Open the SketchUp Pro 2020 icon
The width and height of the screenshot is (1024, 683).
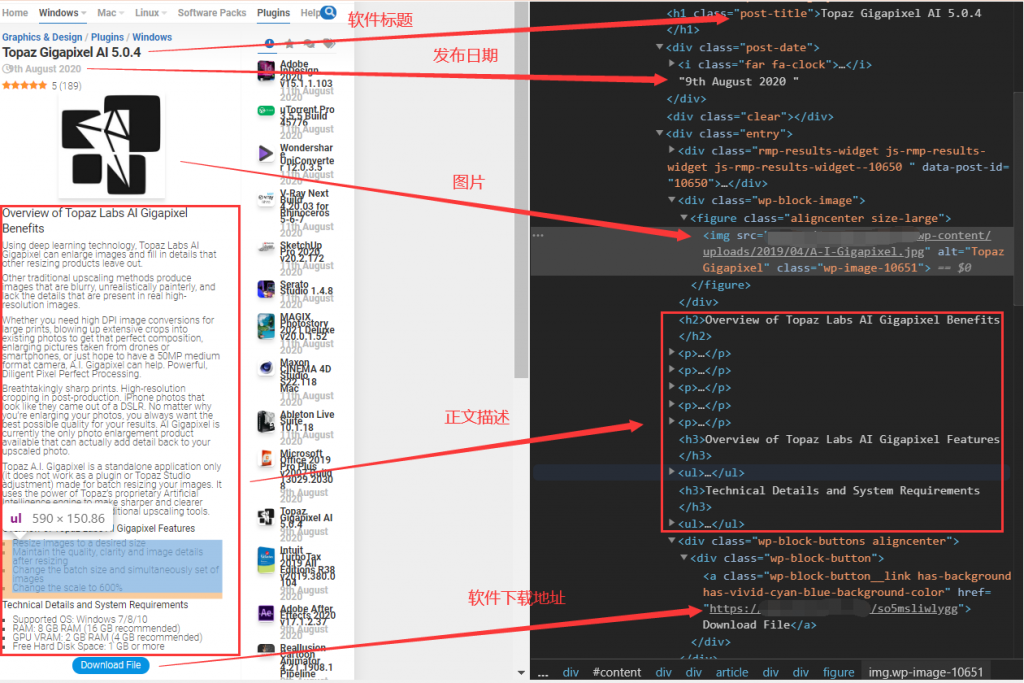click(x=266, y=247)
